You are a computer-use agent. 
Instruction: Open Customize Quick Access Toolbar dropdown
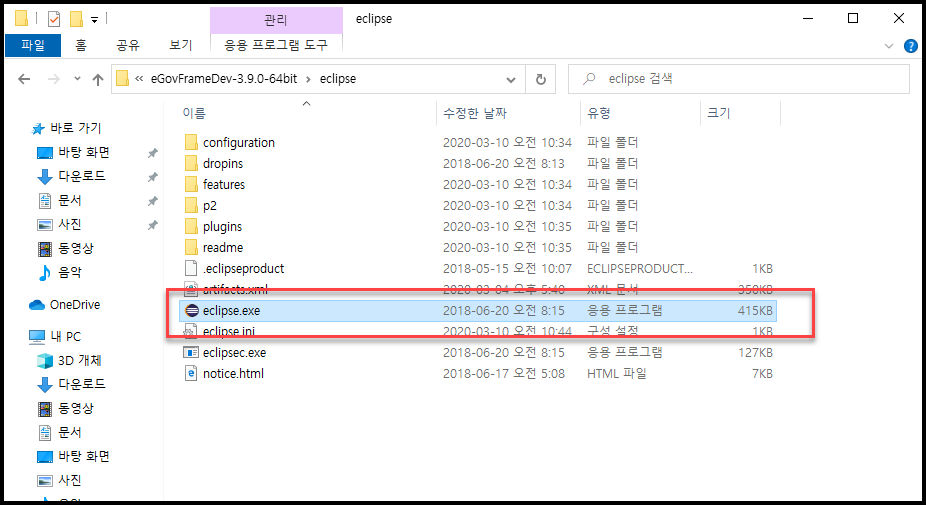click(94, 20)
